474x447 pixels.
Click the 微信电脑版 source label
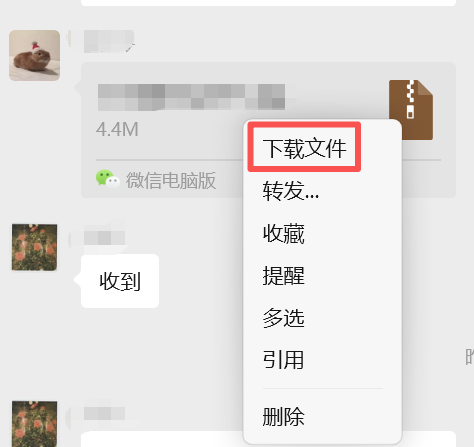click(171, 181)
